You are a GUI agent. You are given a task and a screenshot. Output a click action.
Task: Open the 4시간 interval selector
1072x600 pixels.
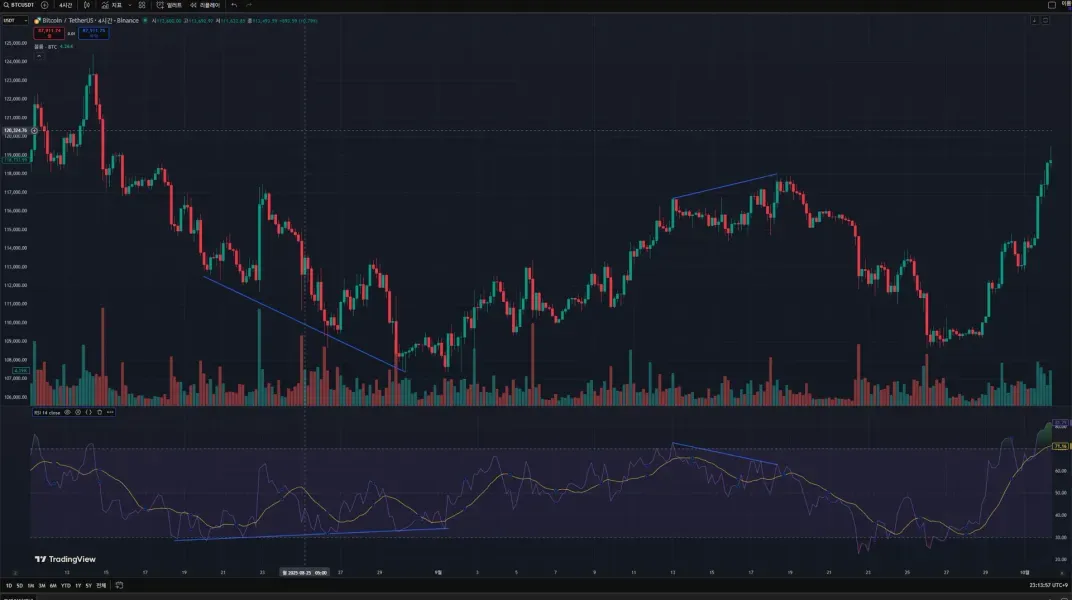[66, 5]
